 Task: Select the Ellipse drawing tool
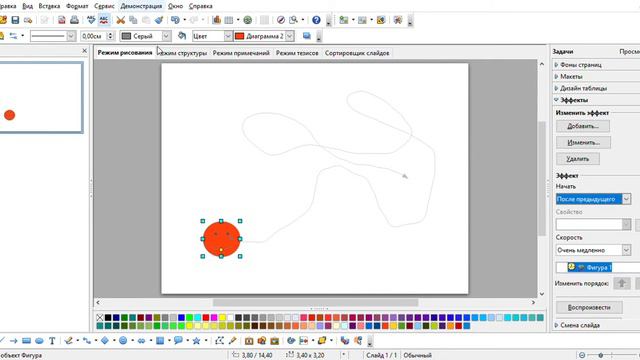(x=39, y=340)
